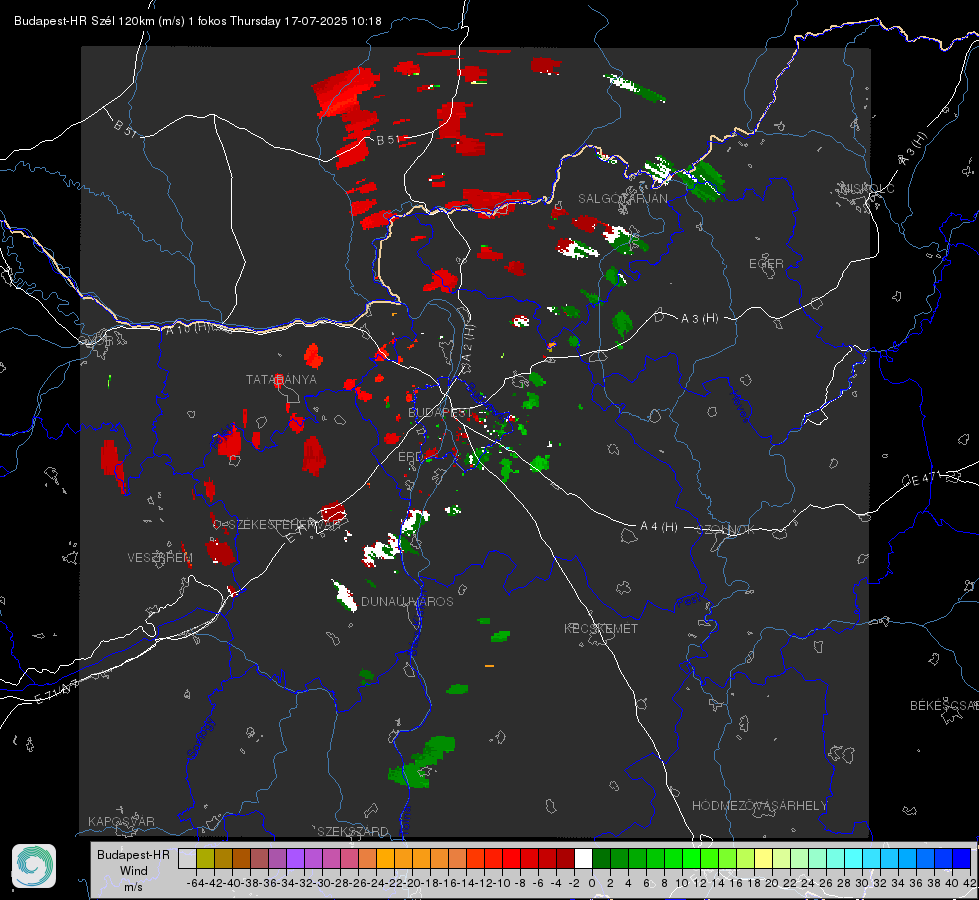Click the HÓDMEZŐVÁSÁRHELY city label
Viewport: 979px width, 900px height.
(759, 806)
